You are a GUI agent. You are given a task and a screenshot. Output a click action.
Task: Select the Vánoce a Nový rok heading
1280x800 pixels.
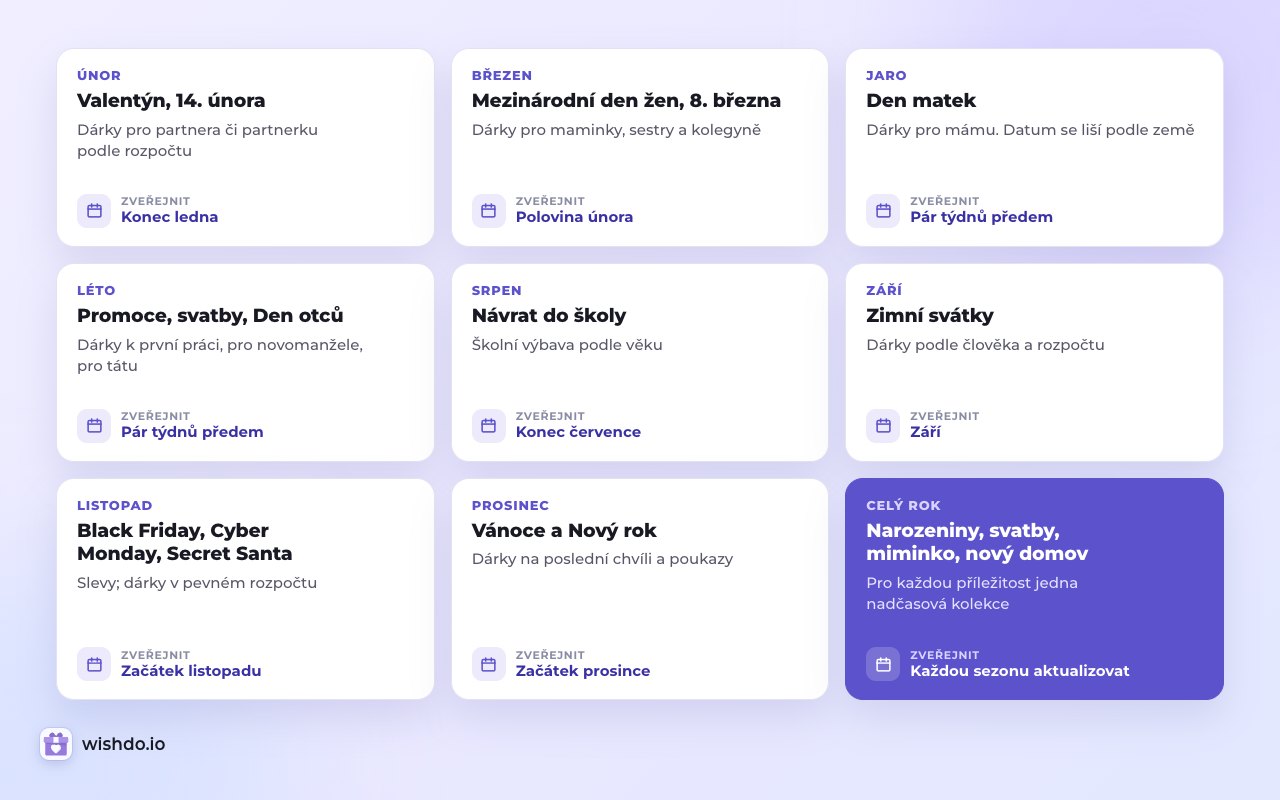pyautogui.click(x=564, y=531)
